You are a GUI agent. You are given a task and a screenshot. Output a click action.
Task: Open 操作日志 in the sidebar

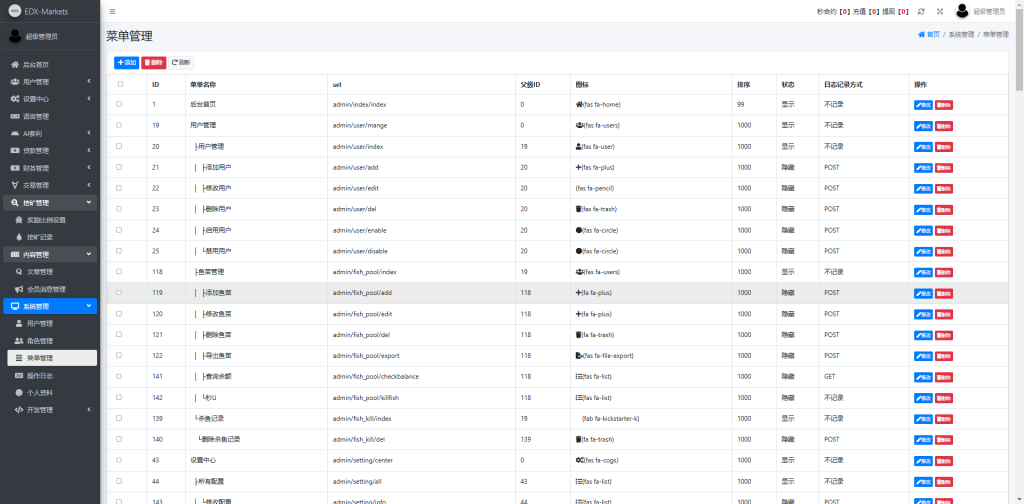coord(40,375)
